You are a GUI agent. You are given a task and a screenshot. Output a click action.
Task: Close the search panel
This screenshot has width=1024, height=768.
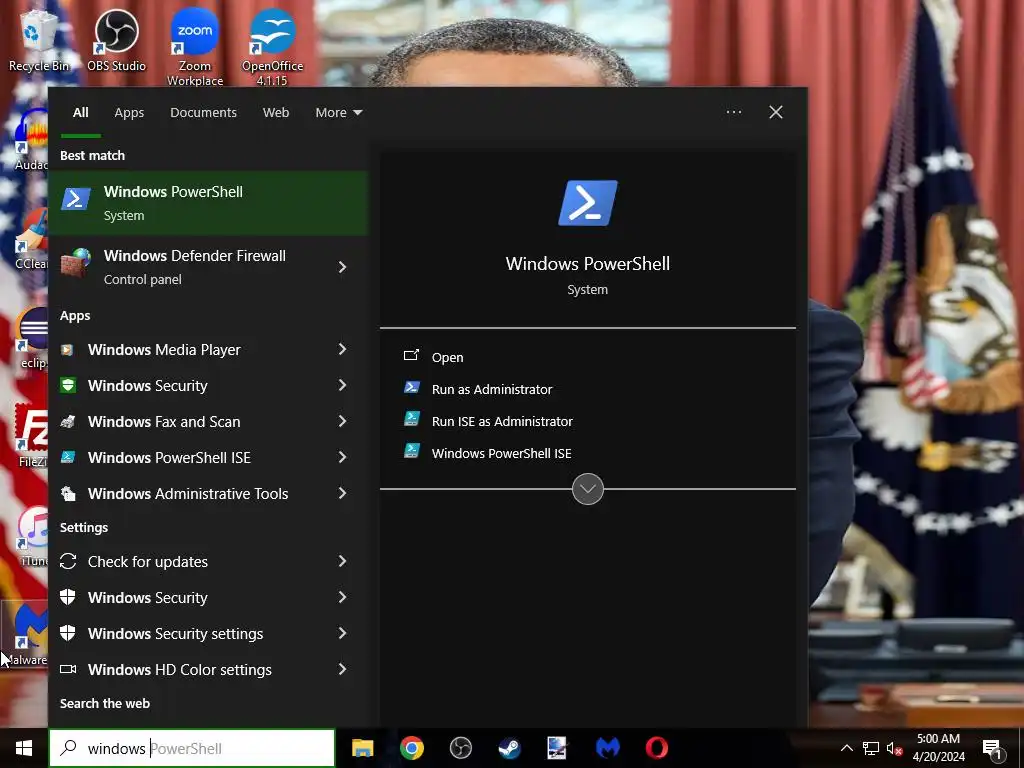coord(776,112)
